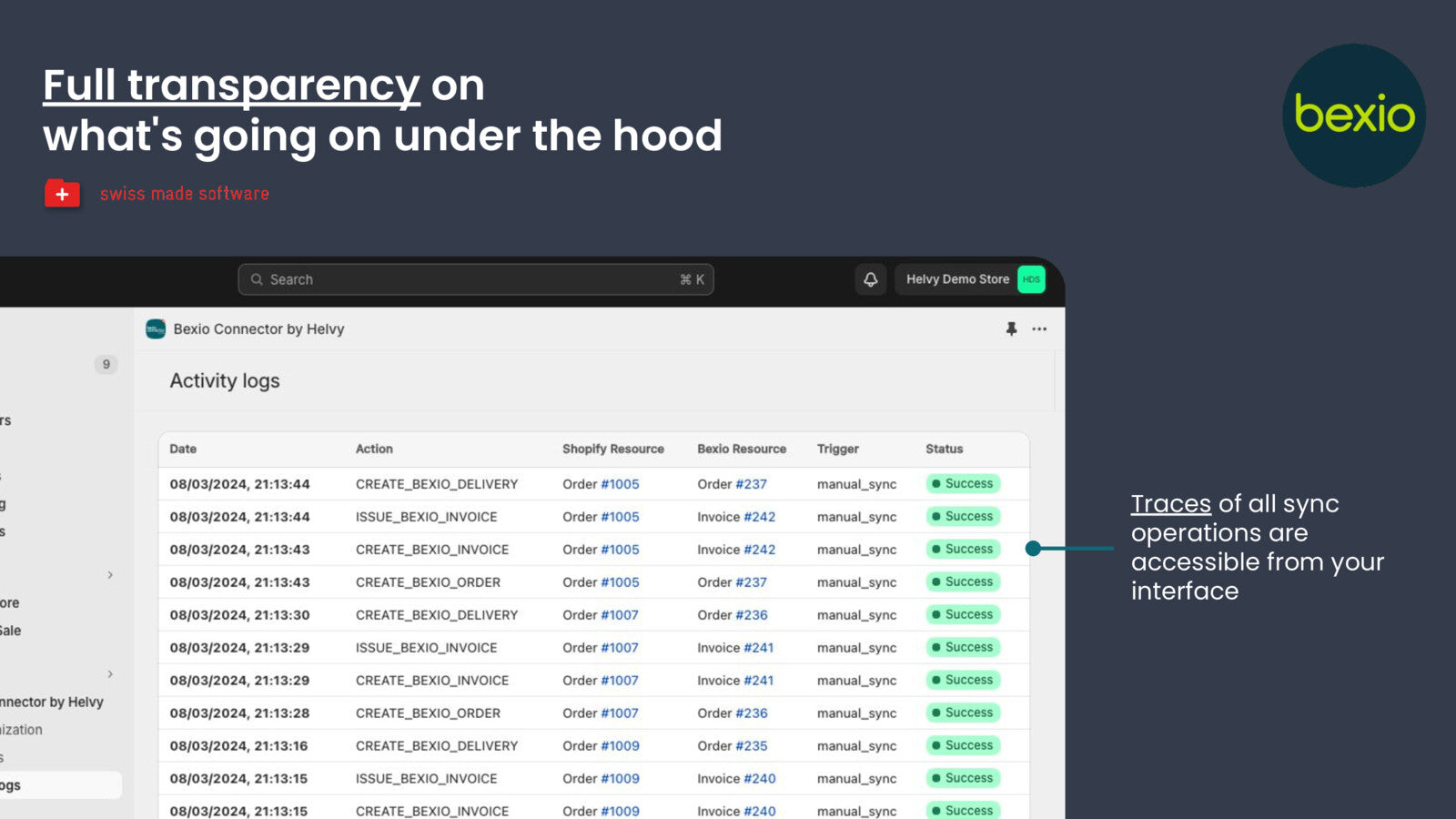Open Order #1007 in CREATE_BEXIO_DELIVERY 21:13:30 row

coord(620,615)
